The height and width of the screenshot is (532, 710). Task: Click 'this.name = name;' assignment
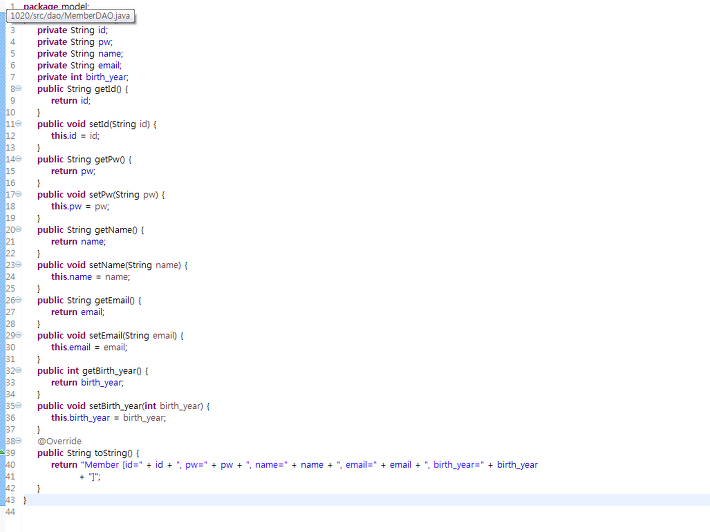coord(91,277)
